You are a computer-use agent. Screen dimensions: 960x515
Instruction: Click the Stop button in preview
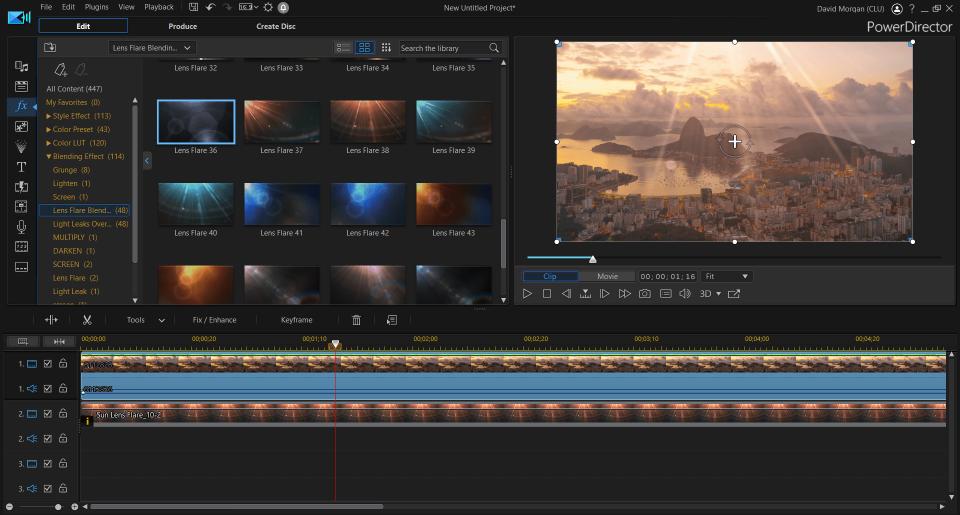547,294
